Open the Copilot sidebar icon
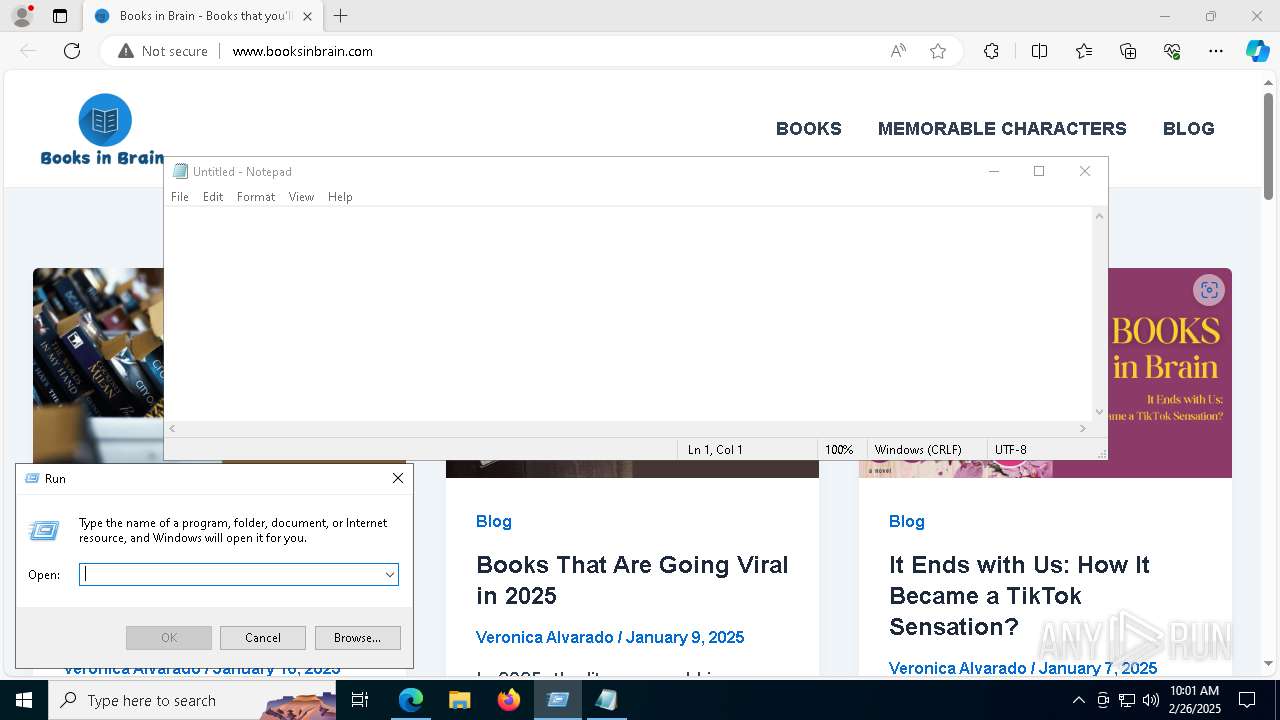The height and width of the screenshot is (720, 1280). 1257,51
